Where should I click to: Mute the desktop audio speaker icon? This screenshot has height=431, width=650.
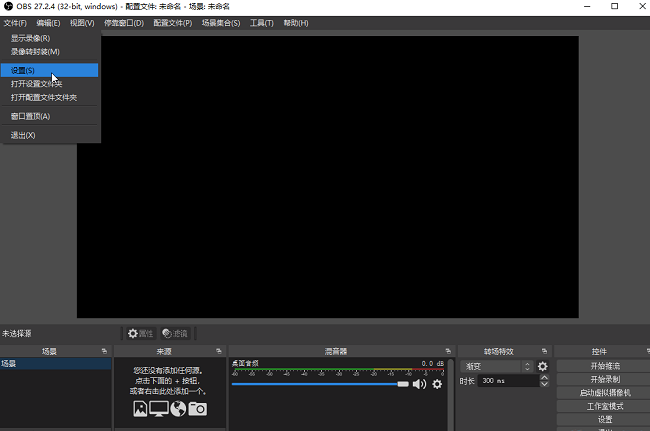tap(419, 384)
